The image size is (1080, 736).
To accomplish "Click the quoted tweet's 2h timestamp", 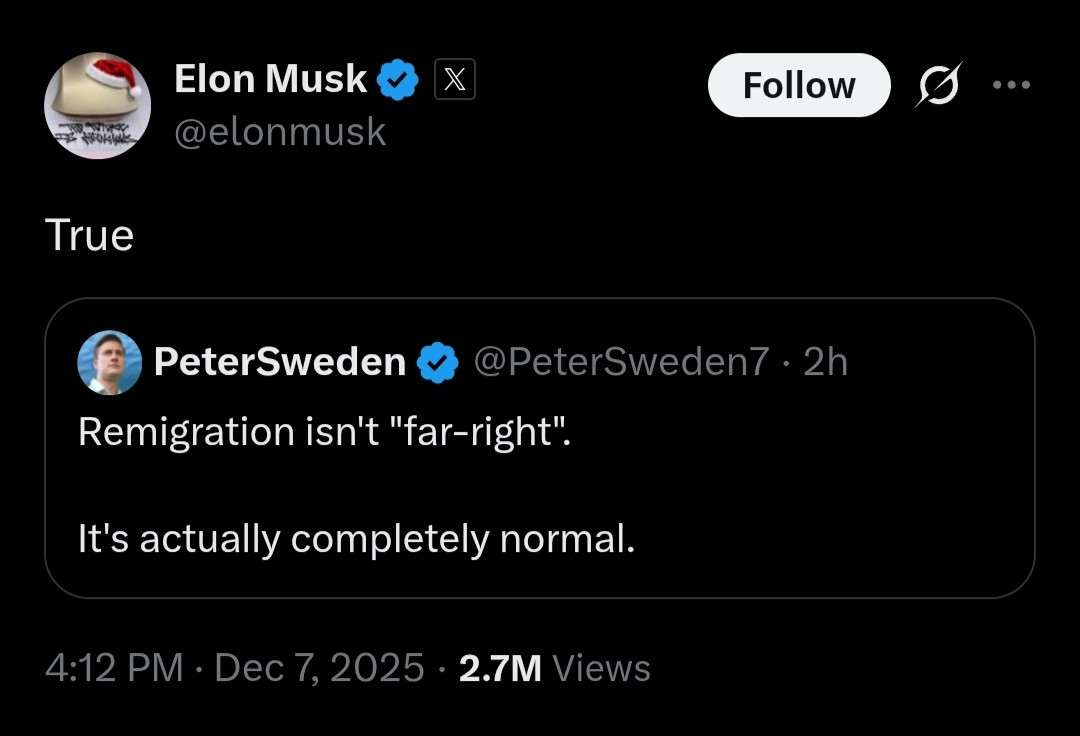I will (825, 362).
